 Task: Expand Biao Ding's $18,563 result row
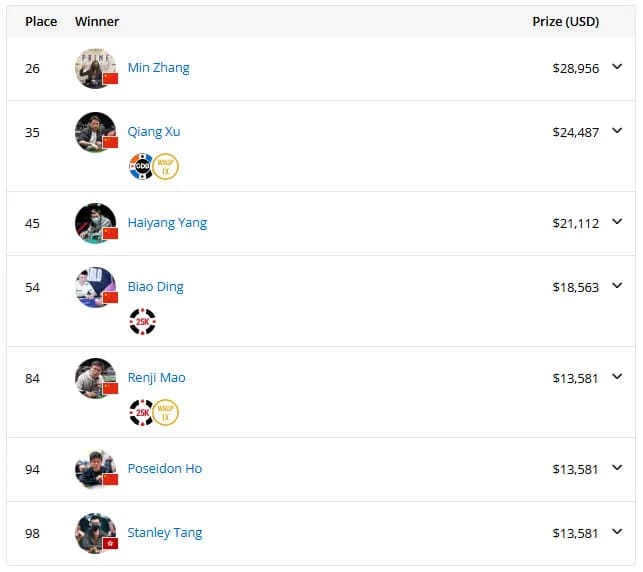pyautogui.click(x=617, y=285)
